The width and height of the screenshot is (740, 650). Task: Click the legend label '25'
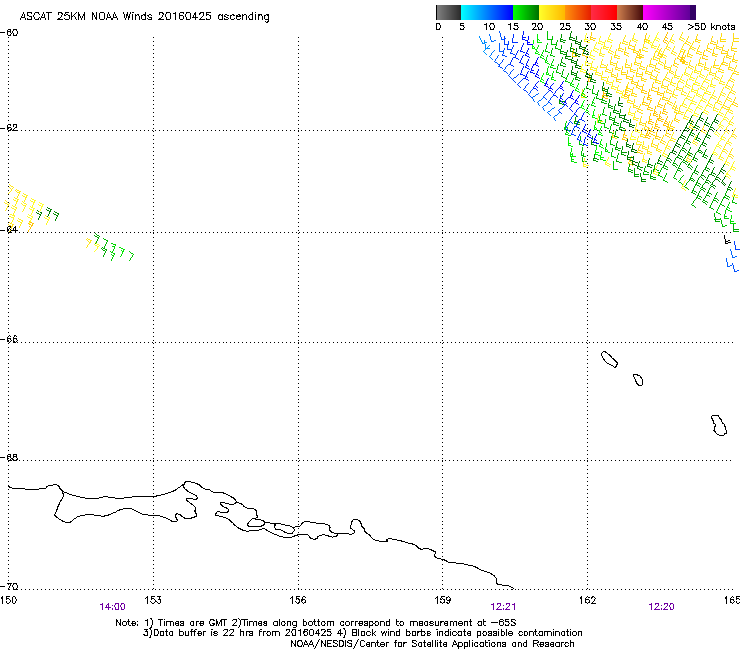tap(565, 27)
